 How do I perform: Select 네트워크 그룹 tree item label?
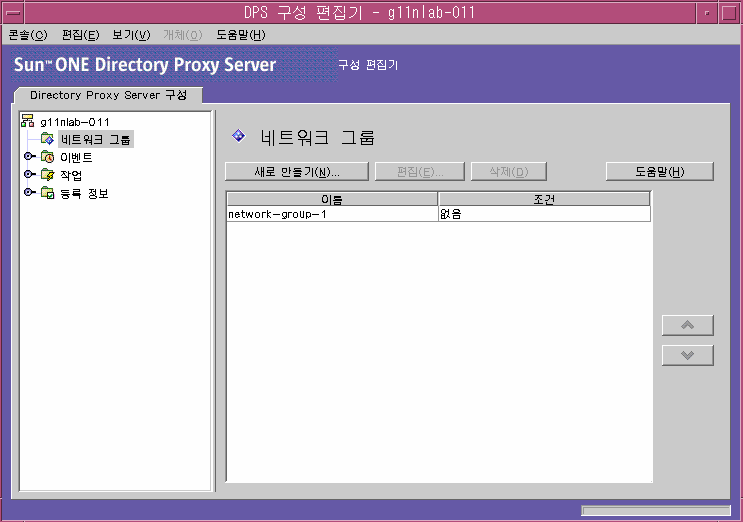coord(96,139)
